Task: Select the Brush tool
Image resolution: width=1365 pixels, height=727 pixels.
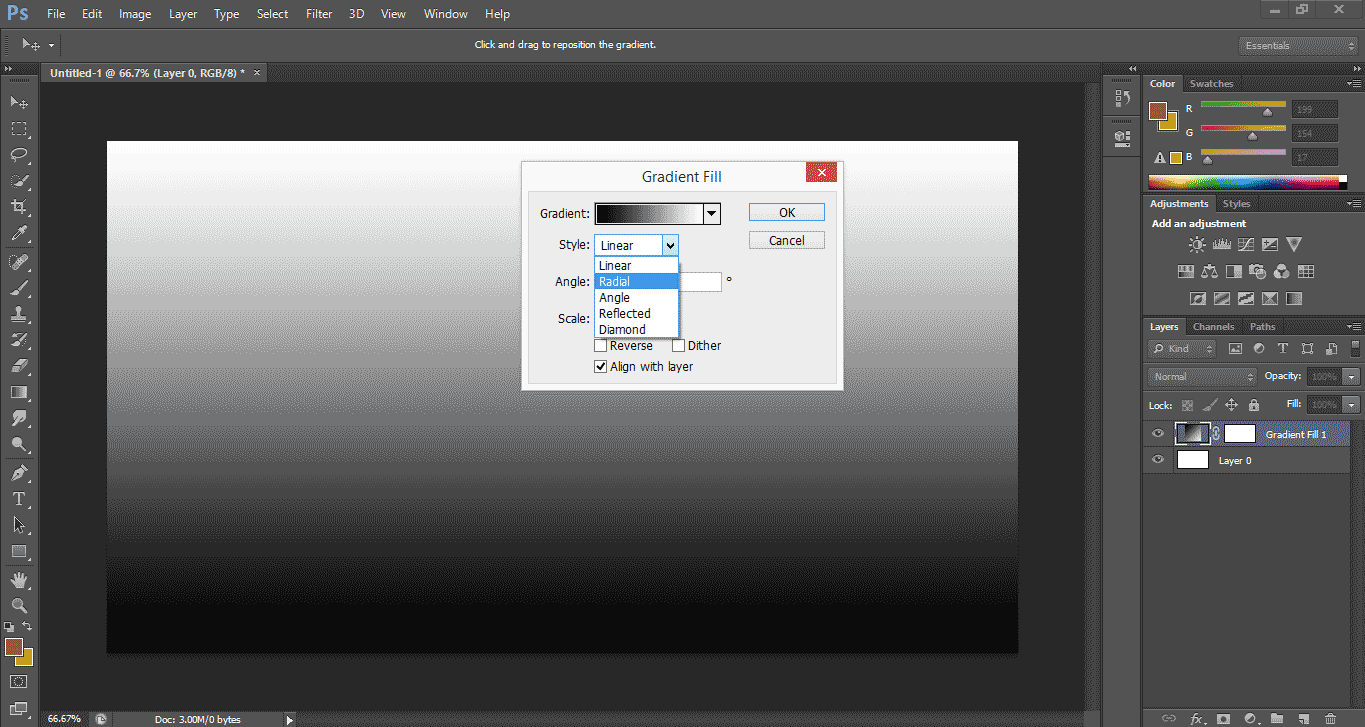Action: tap(19, 288)
